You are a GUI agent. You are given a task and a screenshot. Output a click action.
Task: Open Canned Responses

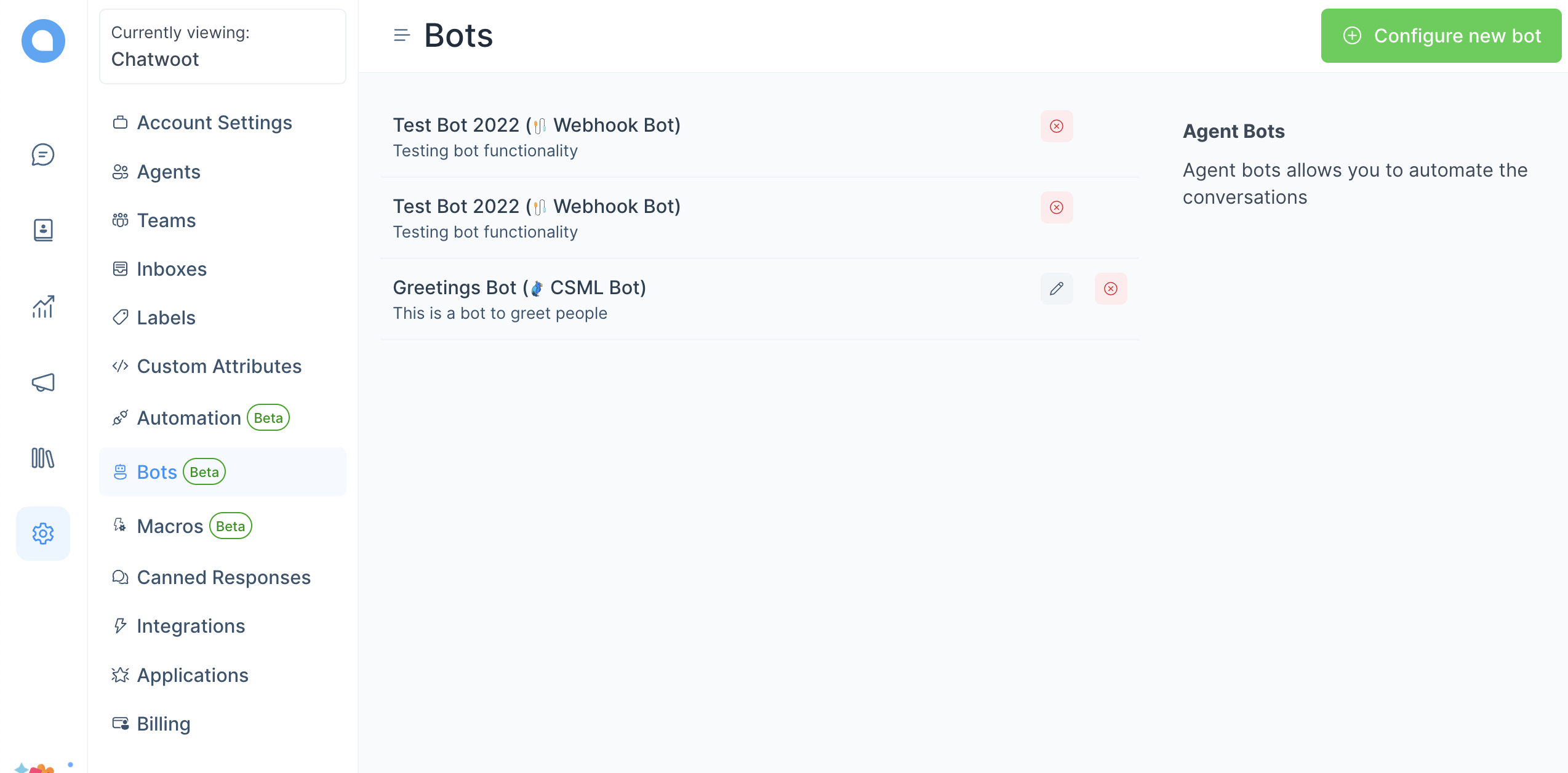223,577
